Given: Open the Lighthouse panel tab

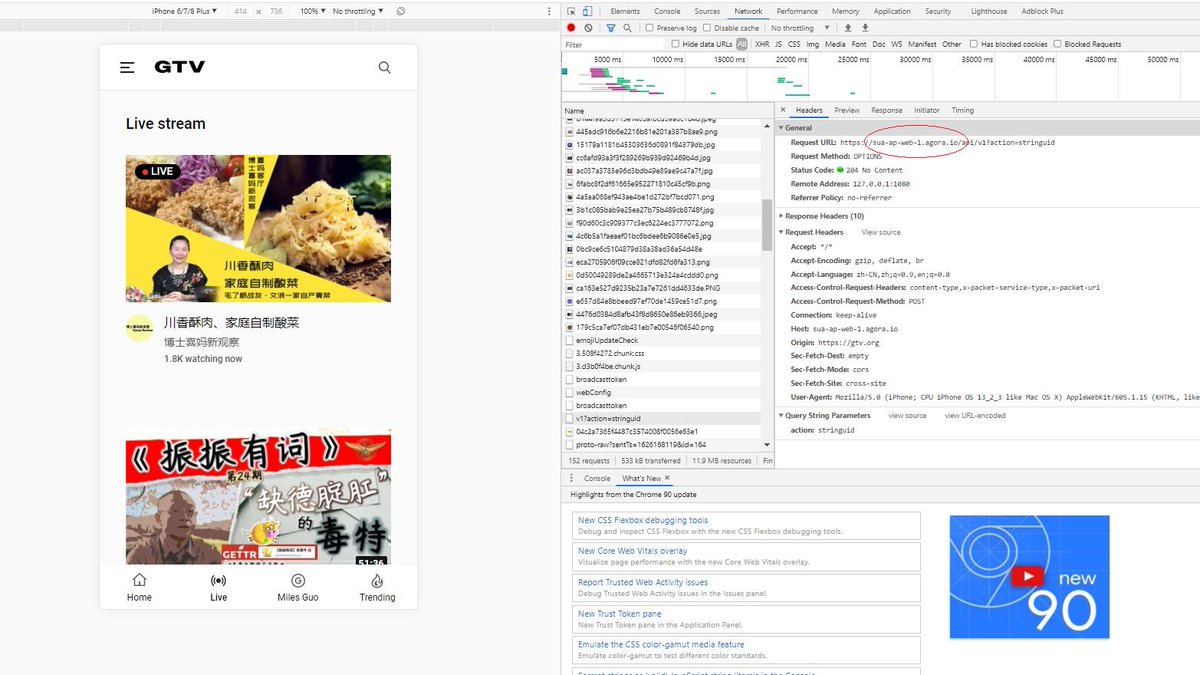Looking at the screenshot, I should click(x=989, y=11).
